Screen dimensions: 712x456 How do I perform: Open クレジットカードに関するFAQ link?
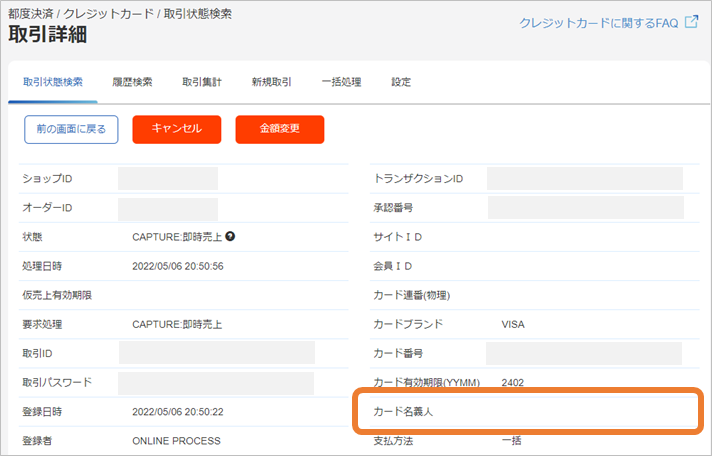point(598,23)
